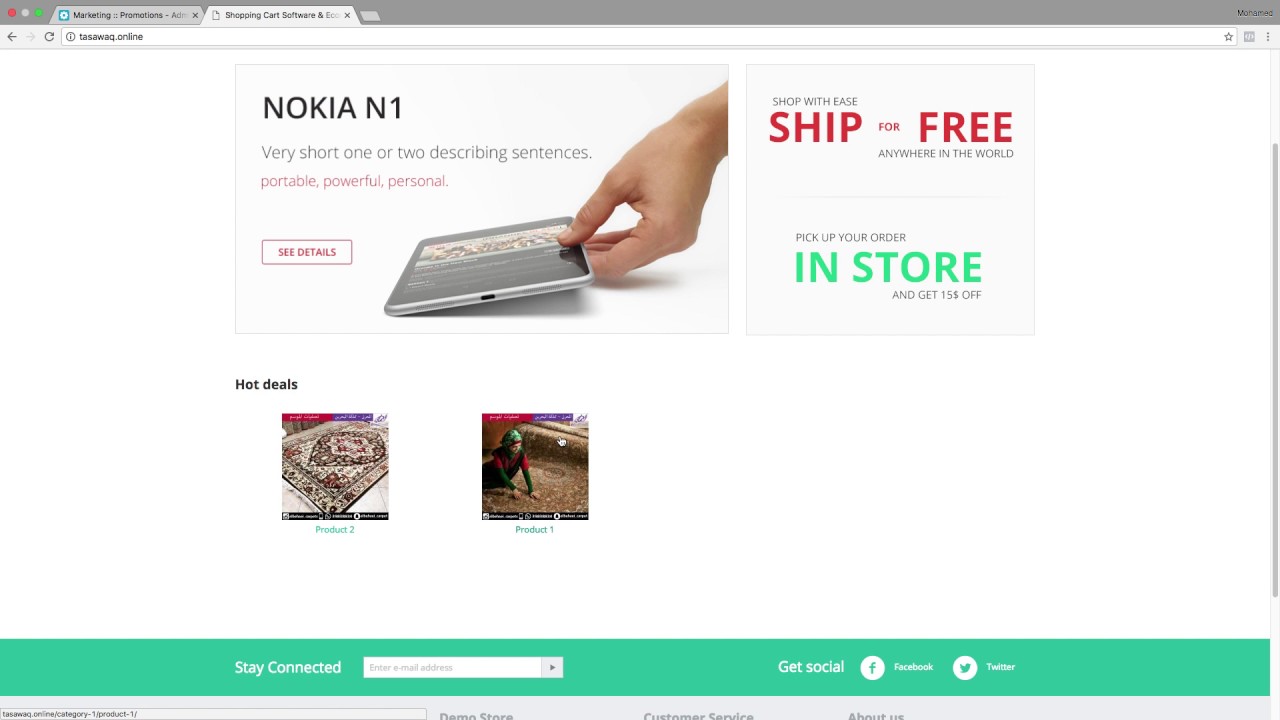This screenshot has height=720, width=1280.
Task: Open the Product 1 link
Action: tap(535, 529)
